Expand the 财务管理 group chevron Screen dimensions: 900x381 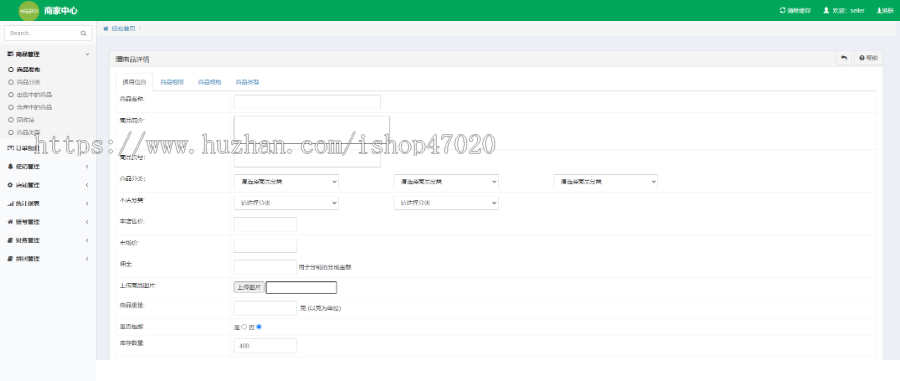pyautogui.click(x=87, y=240)
